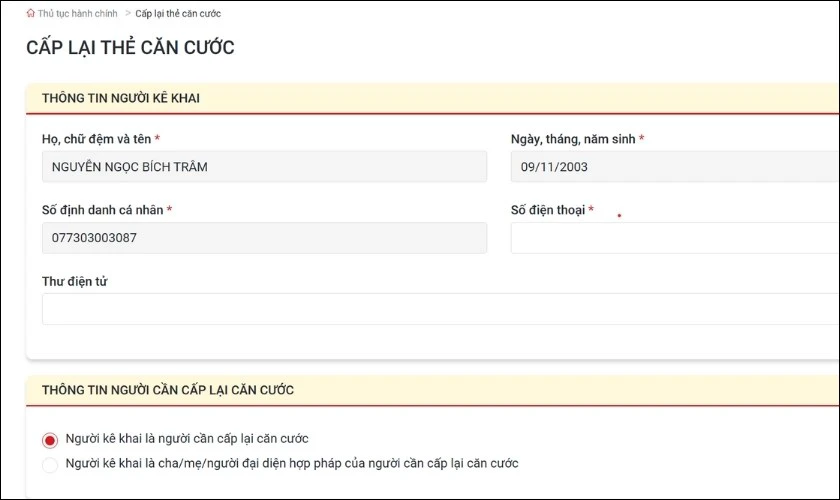Viewport: 840px width, 500px height.
Task: Click the 'Họ, chữ đệm và tên' input field
Action: [264, 167]
